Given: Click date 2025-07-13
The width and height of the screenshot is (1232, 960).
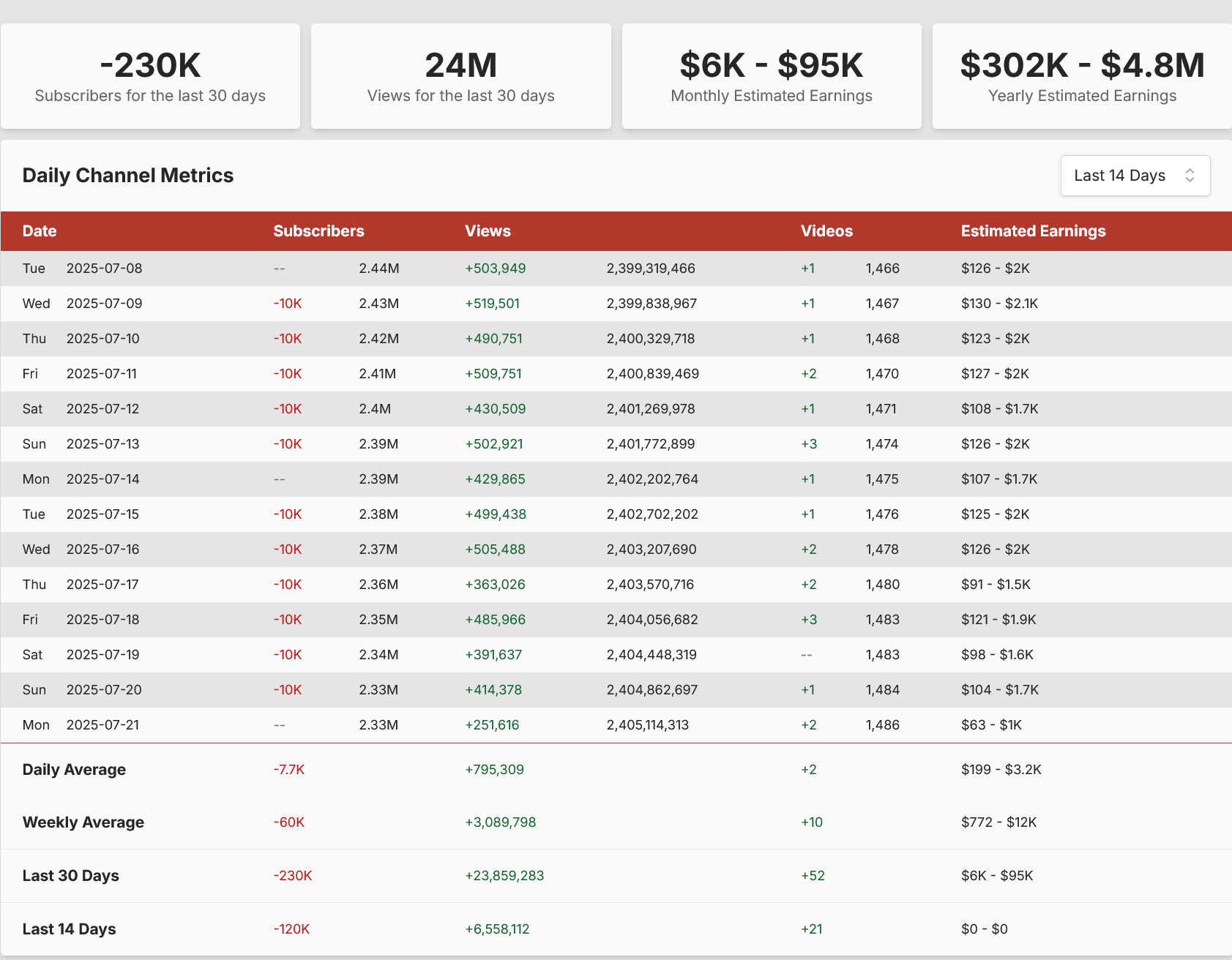Looking at the screenshot, I should (103, 444).
